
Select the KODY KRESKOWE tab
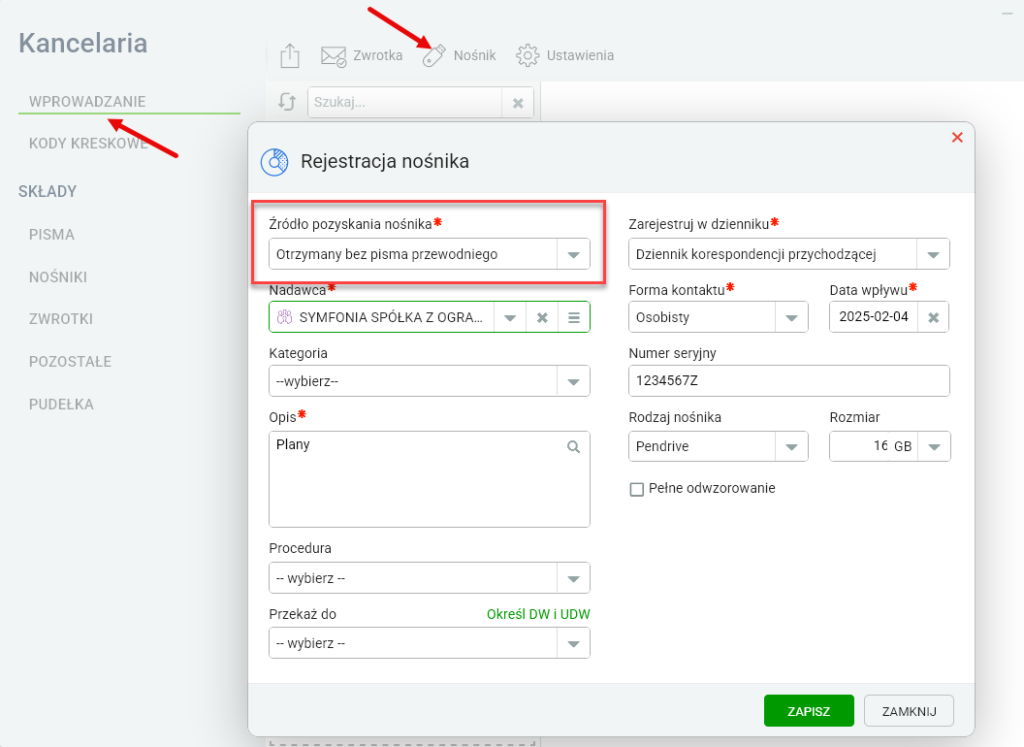coord(88,144)
